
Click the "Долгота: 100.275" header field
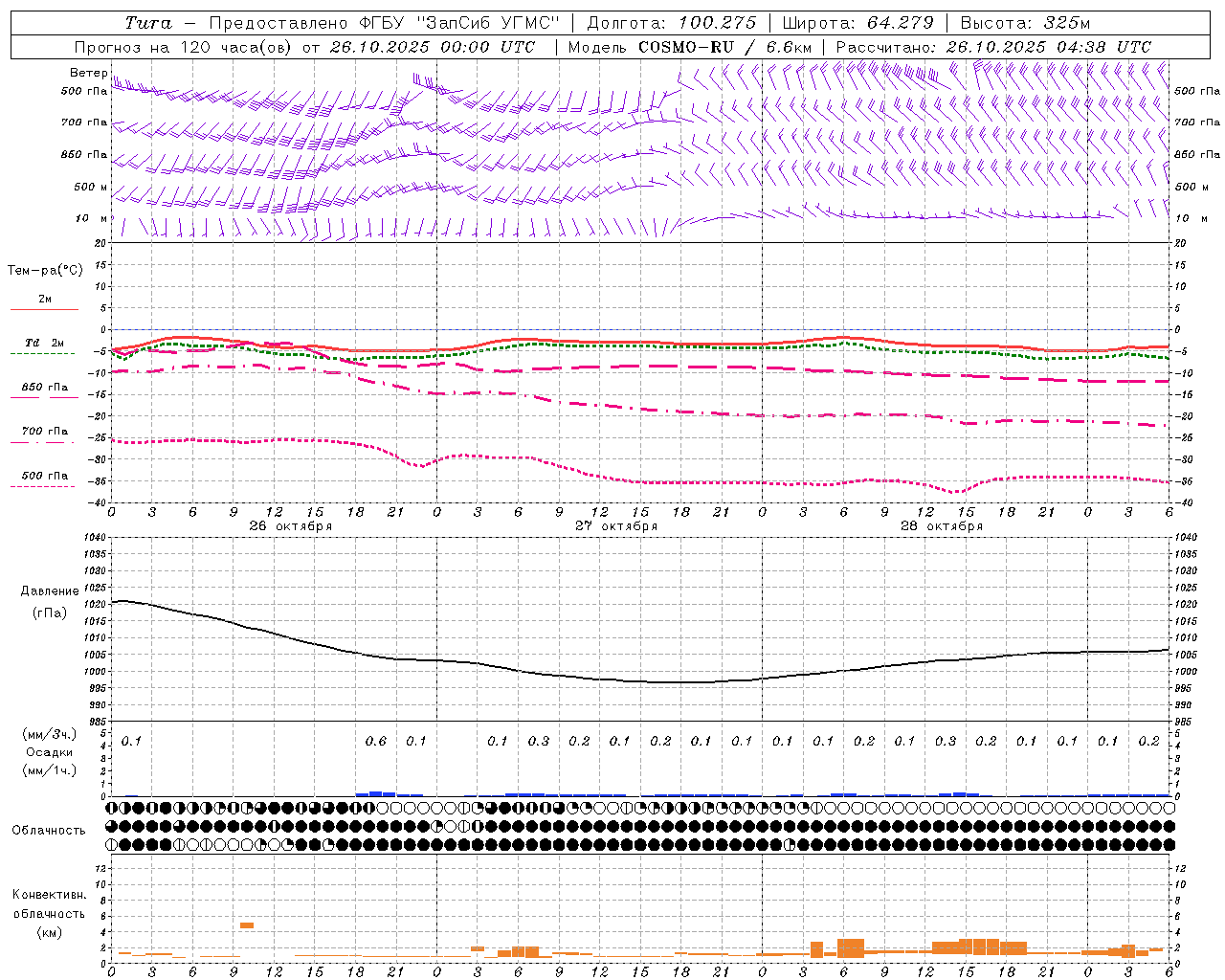pos(671,23)
